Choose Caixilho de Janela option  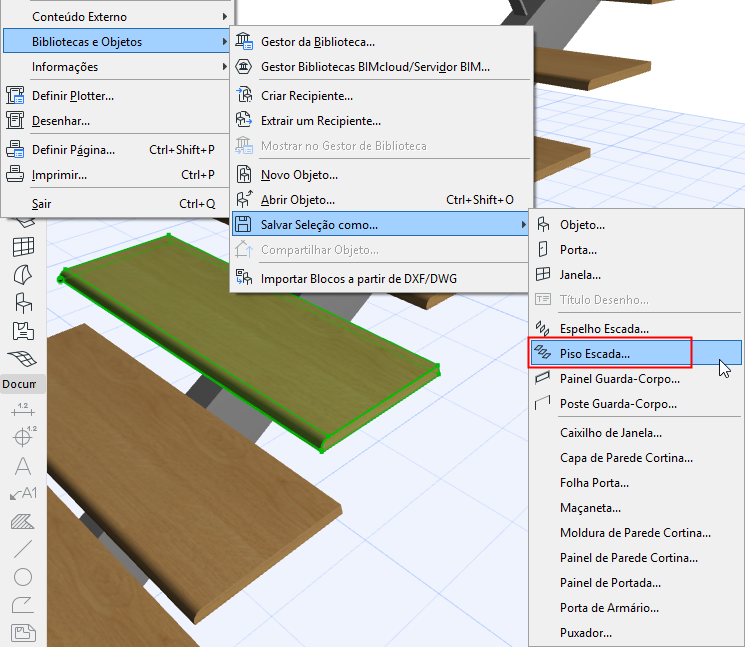click(636, 433)
